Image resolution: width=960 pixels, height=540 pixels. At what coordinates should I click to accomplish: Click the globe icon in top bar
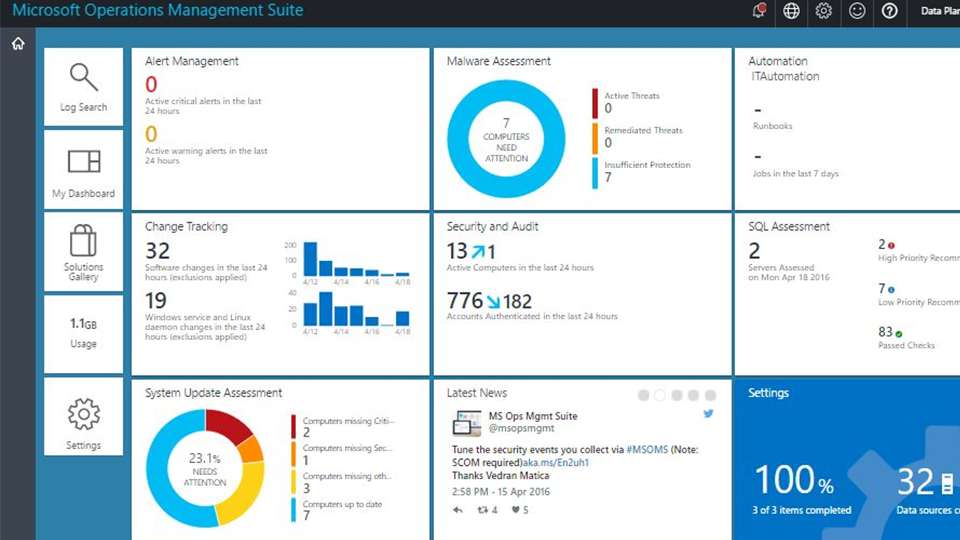coord(791,11)
